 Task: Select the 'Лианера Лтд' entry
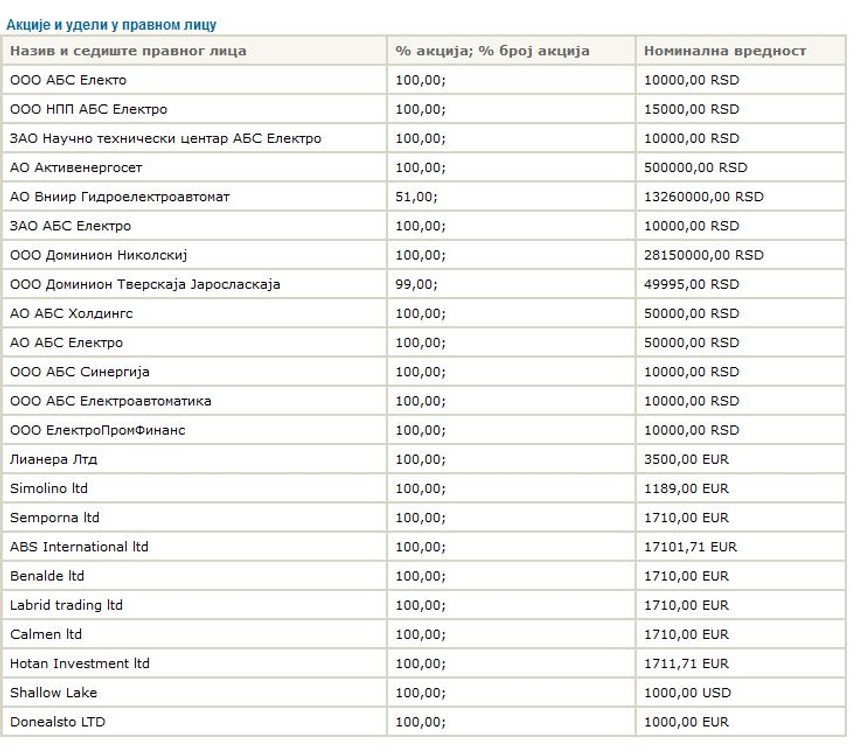coord(53,460)
